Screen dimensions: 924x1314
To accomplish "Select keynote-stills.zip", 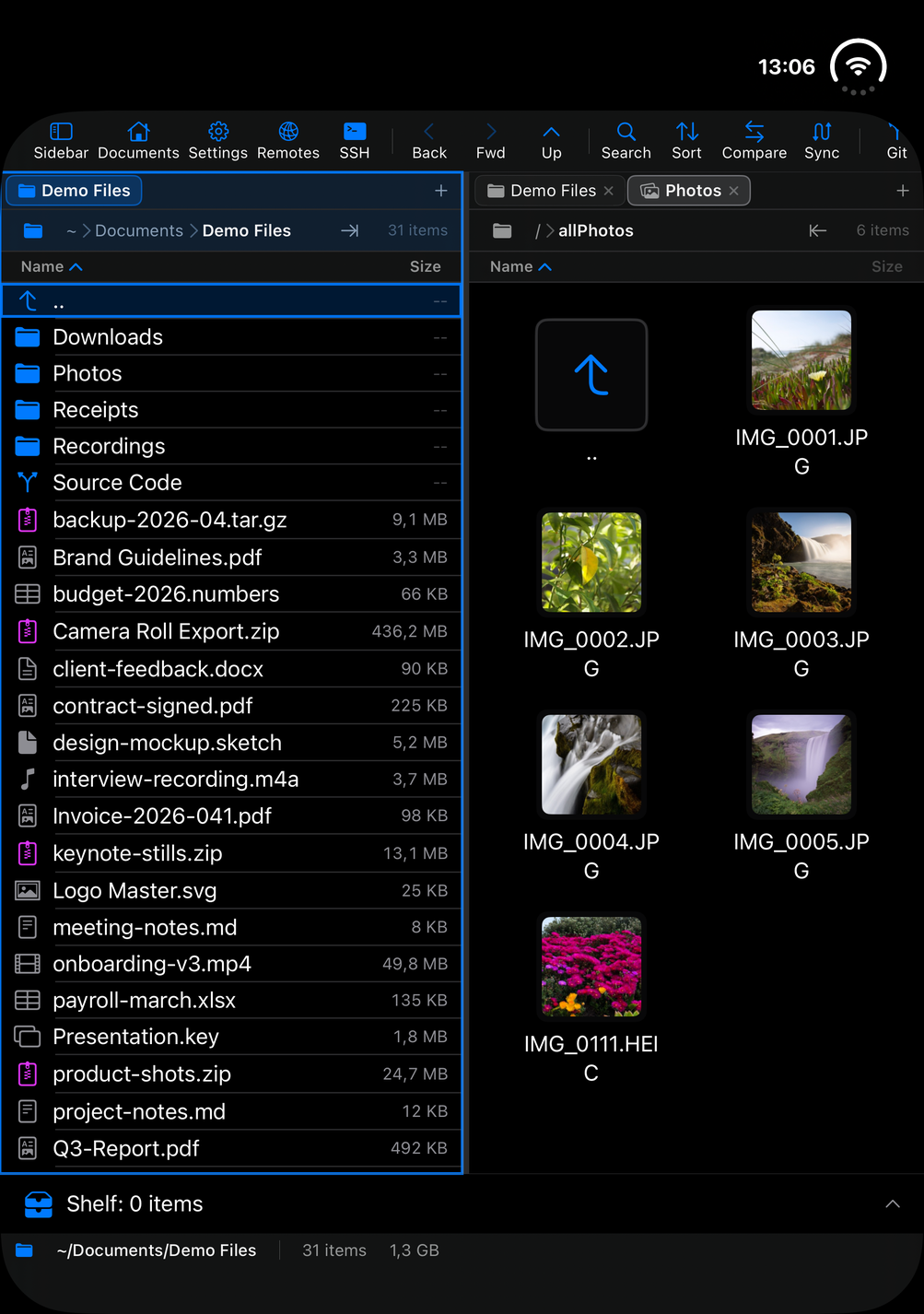I will point(231,853).
